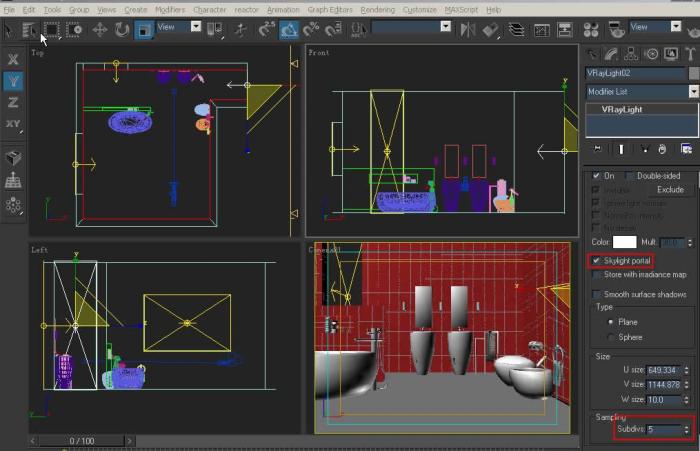
Task: Switch to the Display command panel tab
Action: (671, 54)
